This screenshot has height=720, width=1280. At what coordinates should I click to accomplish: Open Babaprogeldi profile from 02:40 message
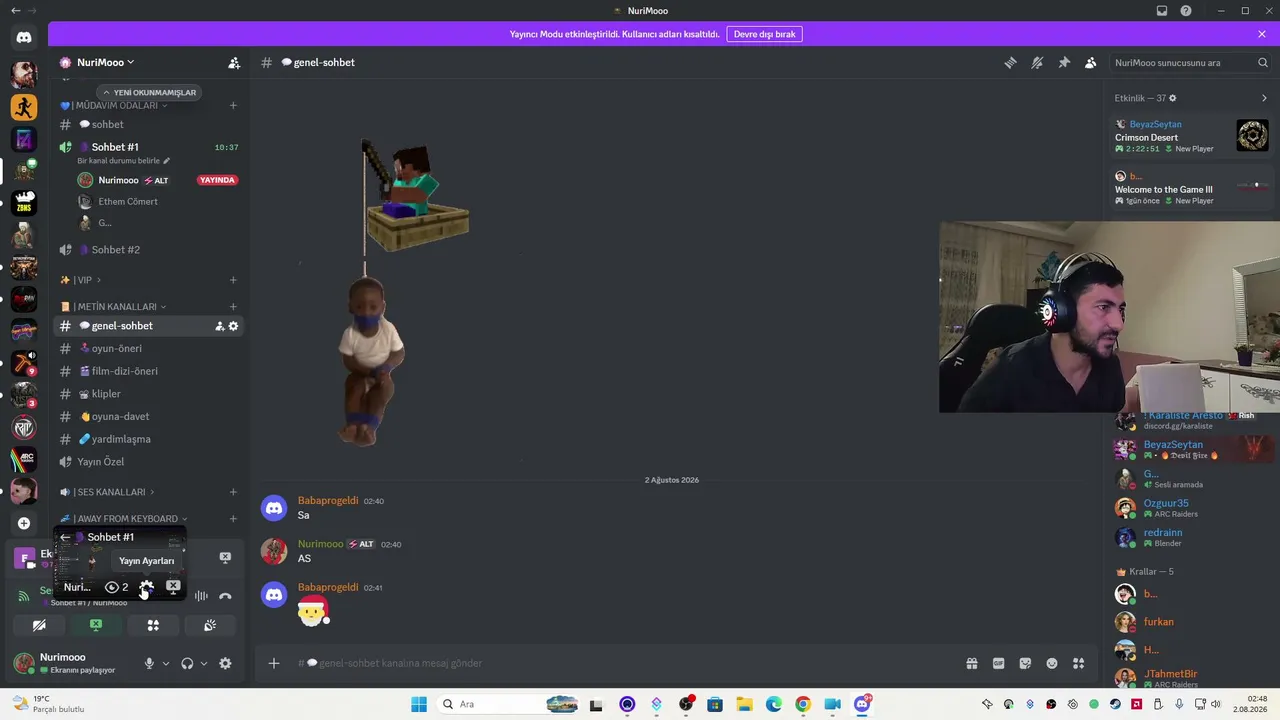click(x=328, y=500)
